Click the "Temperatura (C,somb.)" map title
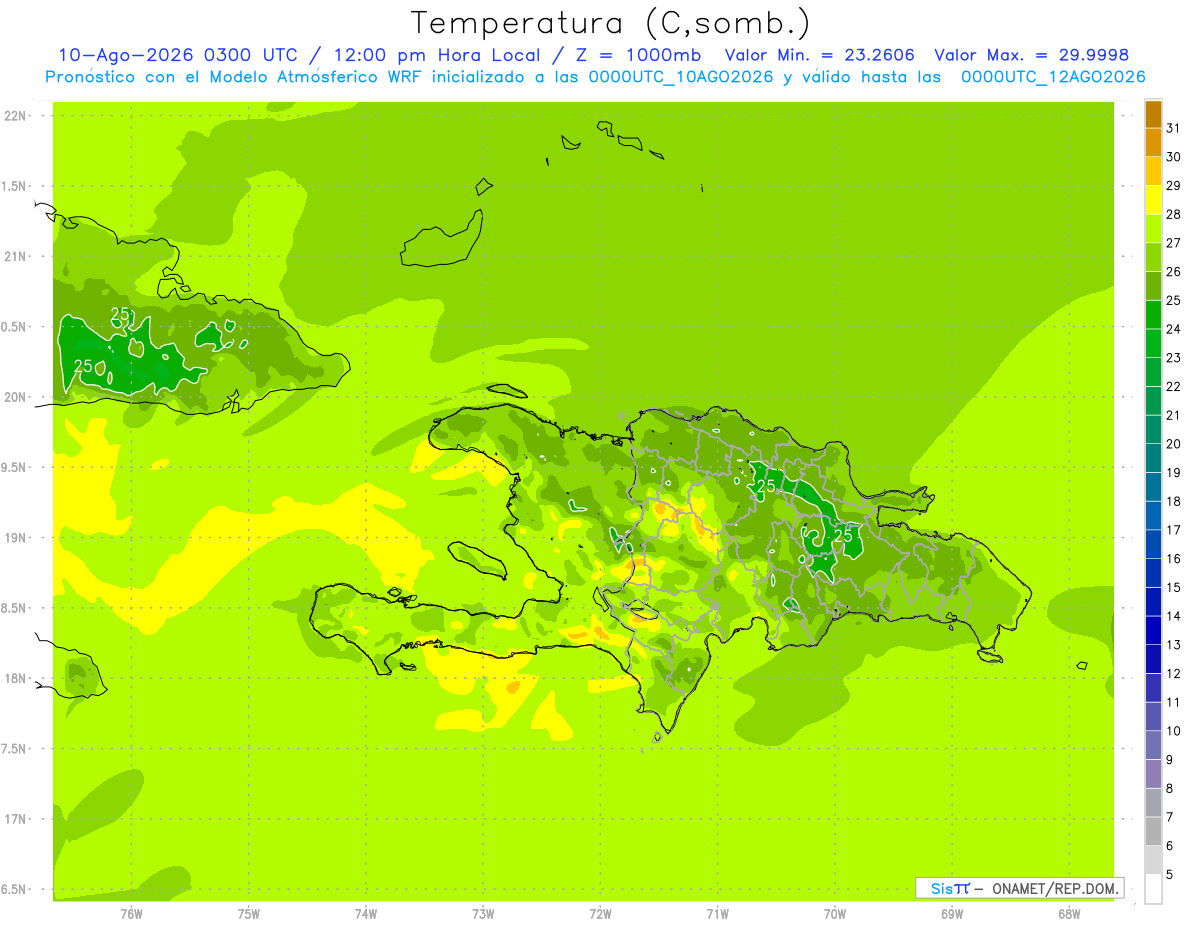Screen dimensions: 1200x927 pos(611,23)
